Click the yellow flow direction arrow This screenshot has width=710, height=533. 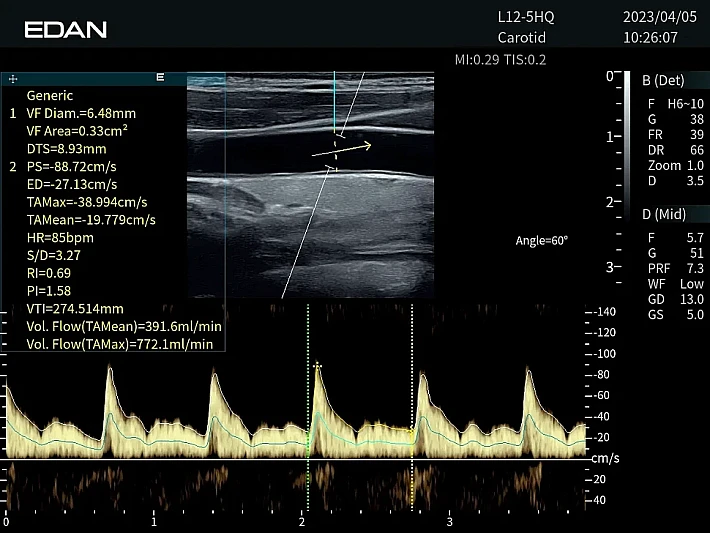tap(343, 149)
